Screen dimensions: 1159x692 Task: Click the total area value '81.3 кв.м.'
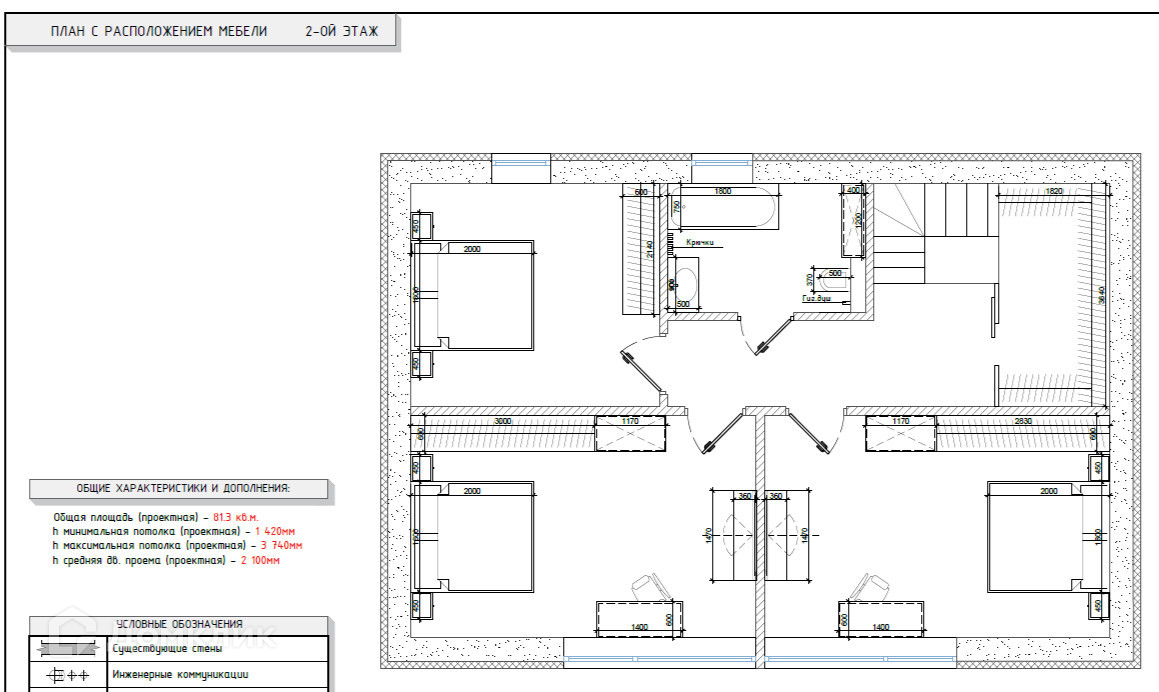236,518
